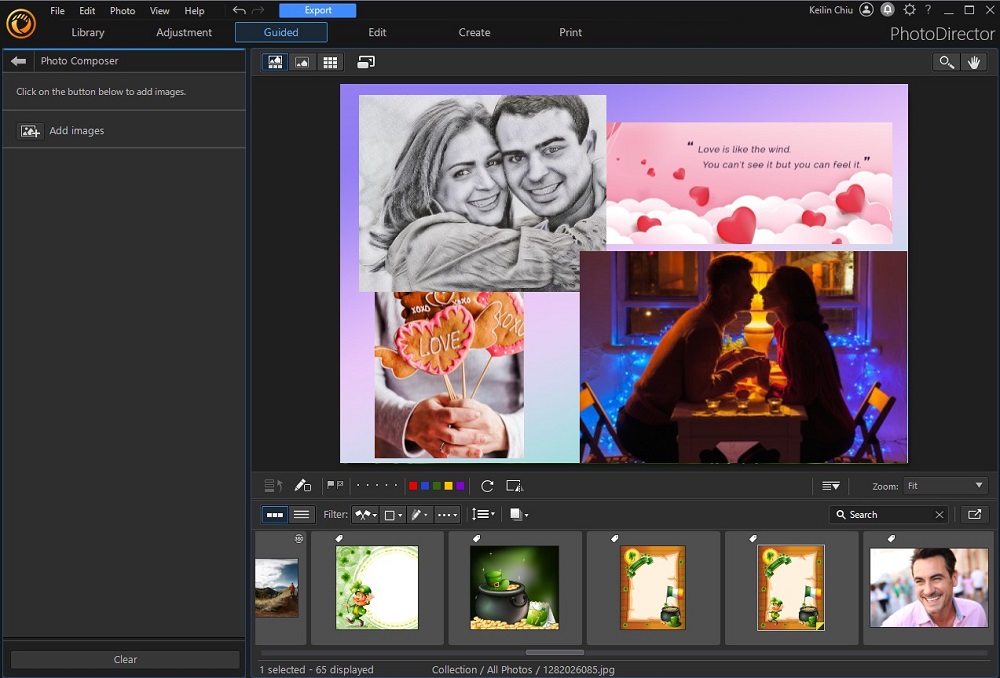Open the zoom magnifier tool
Image resolution: width=1000 pixels, height=678 pixels.
coord(946,62)
